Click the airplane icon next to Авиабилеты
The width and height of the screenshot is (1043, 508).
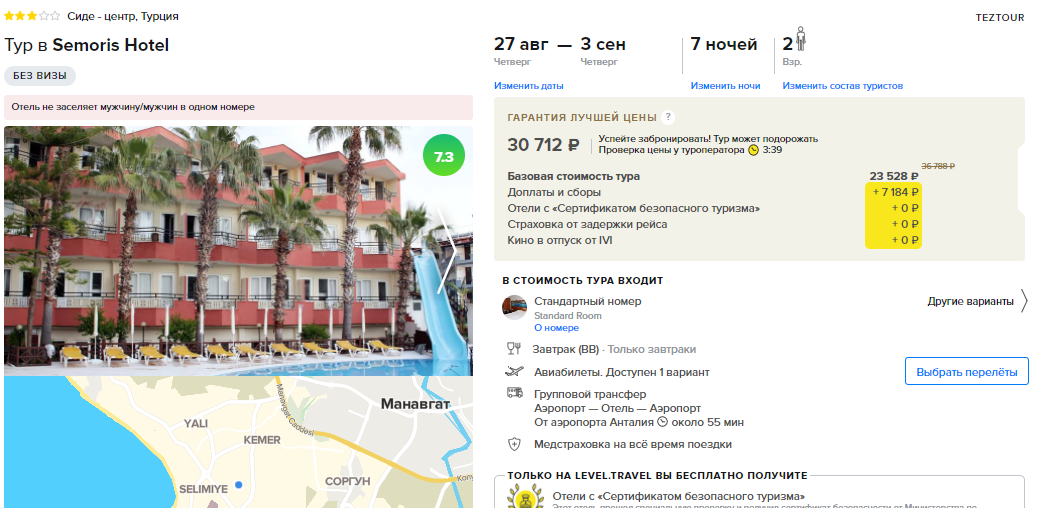click(514, 372)
